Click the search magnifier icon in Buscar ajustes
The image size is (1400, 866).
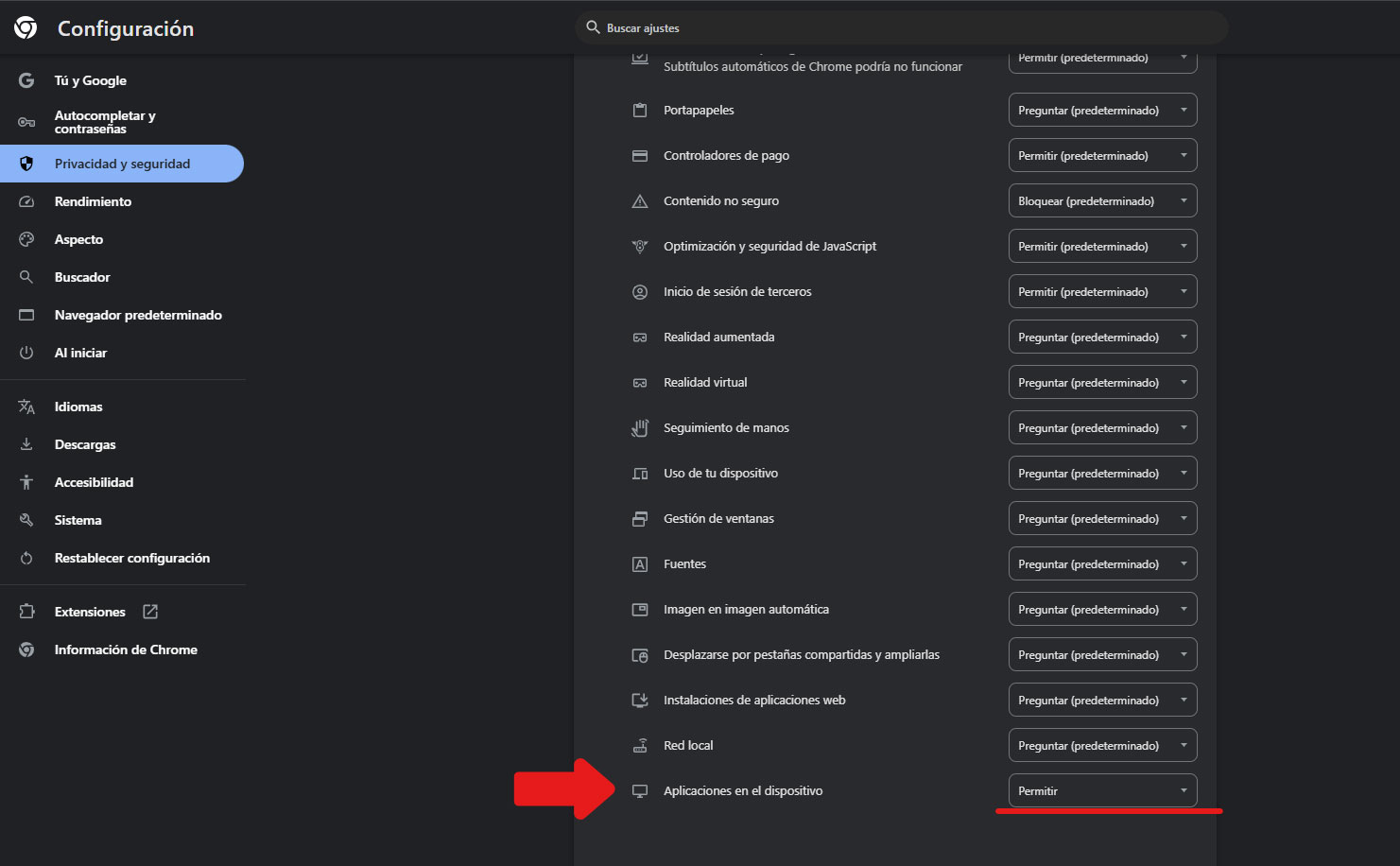coord(593,27)
